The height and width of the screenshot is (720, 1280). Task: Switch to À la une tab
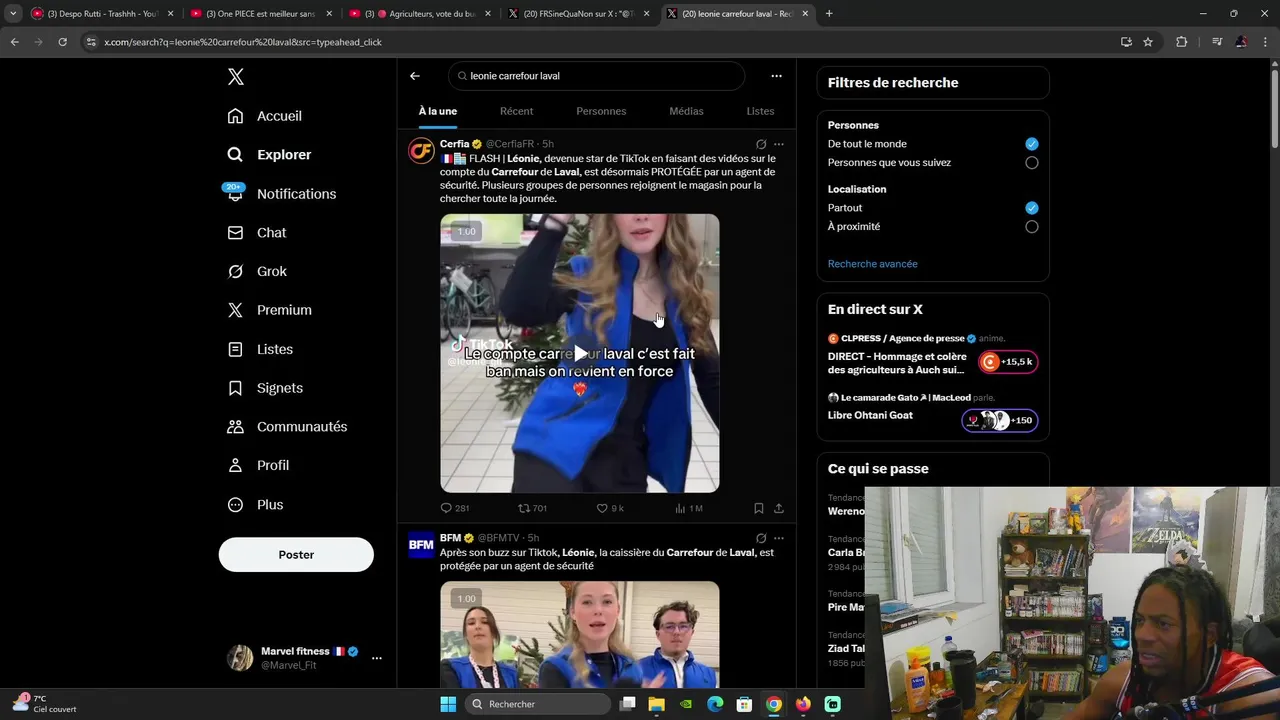click(x=438, y=111)
